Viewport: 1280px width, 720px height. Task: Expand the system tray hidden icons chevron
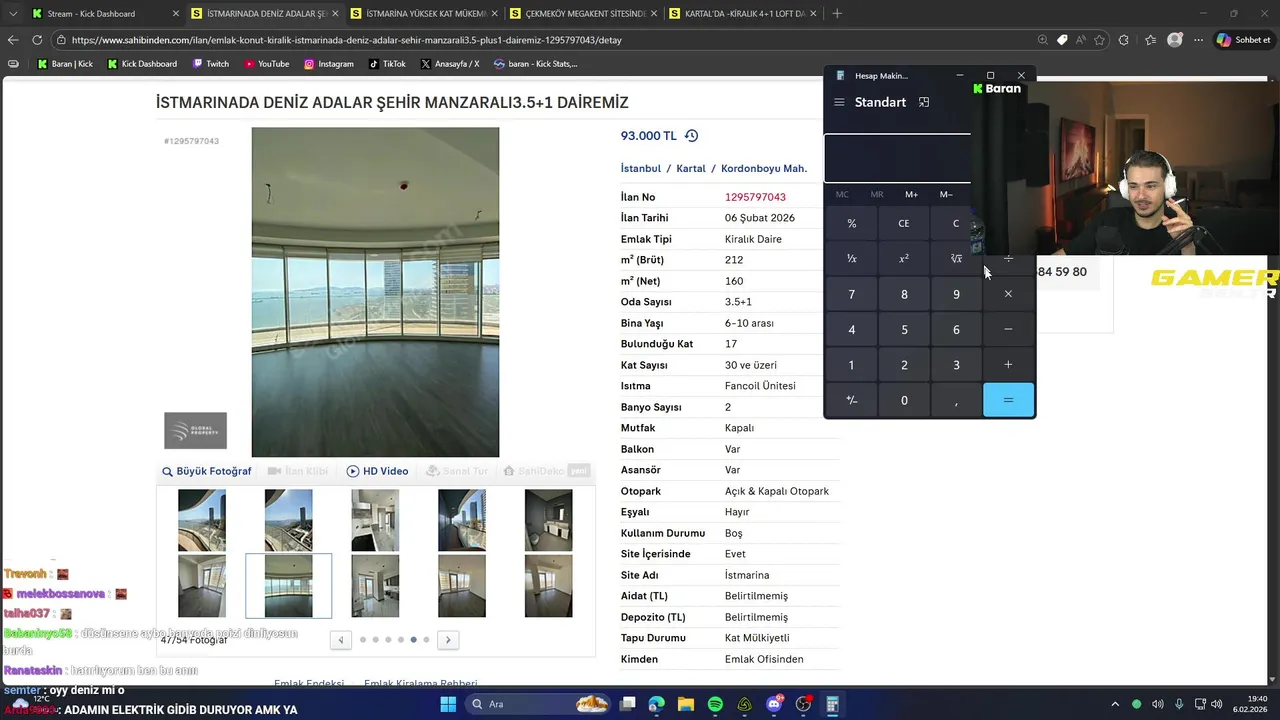pyautogui.click(x=1115, y=704)
